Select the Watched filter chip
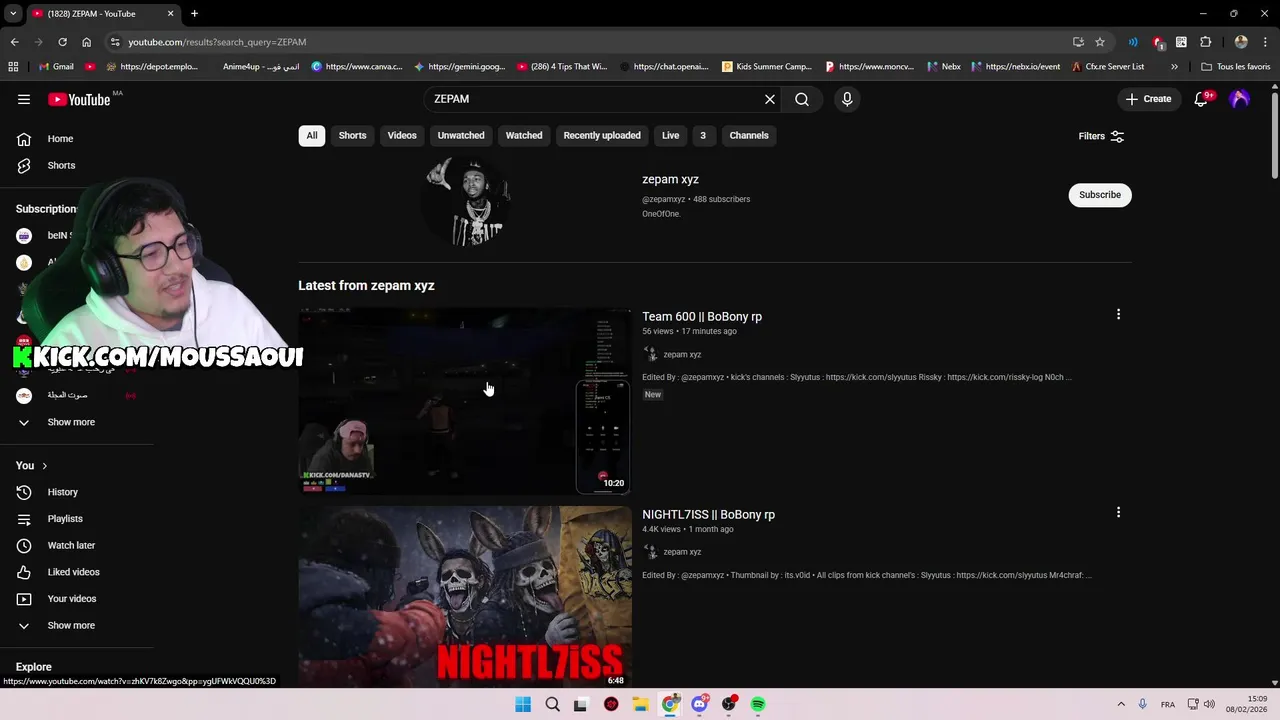Image resolution: width=1280 pixels, height=720 pixels. pyautogui.click(x=524, y=136)
